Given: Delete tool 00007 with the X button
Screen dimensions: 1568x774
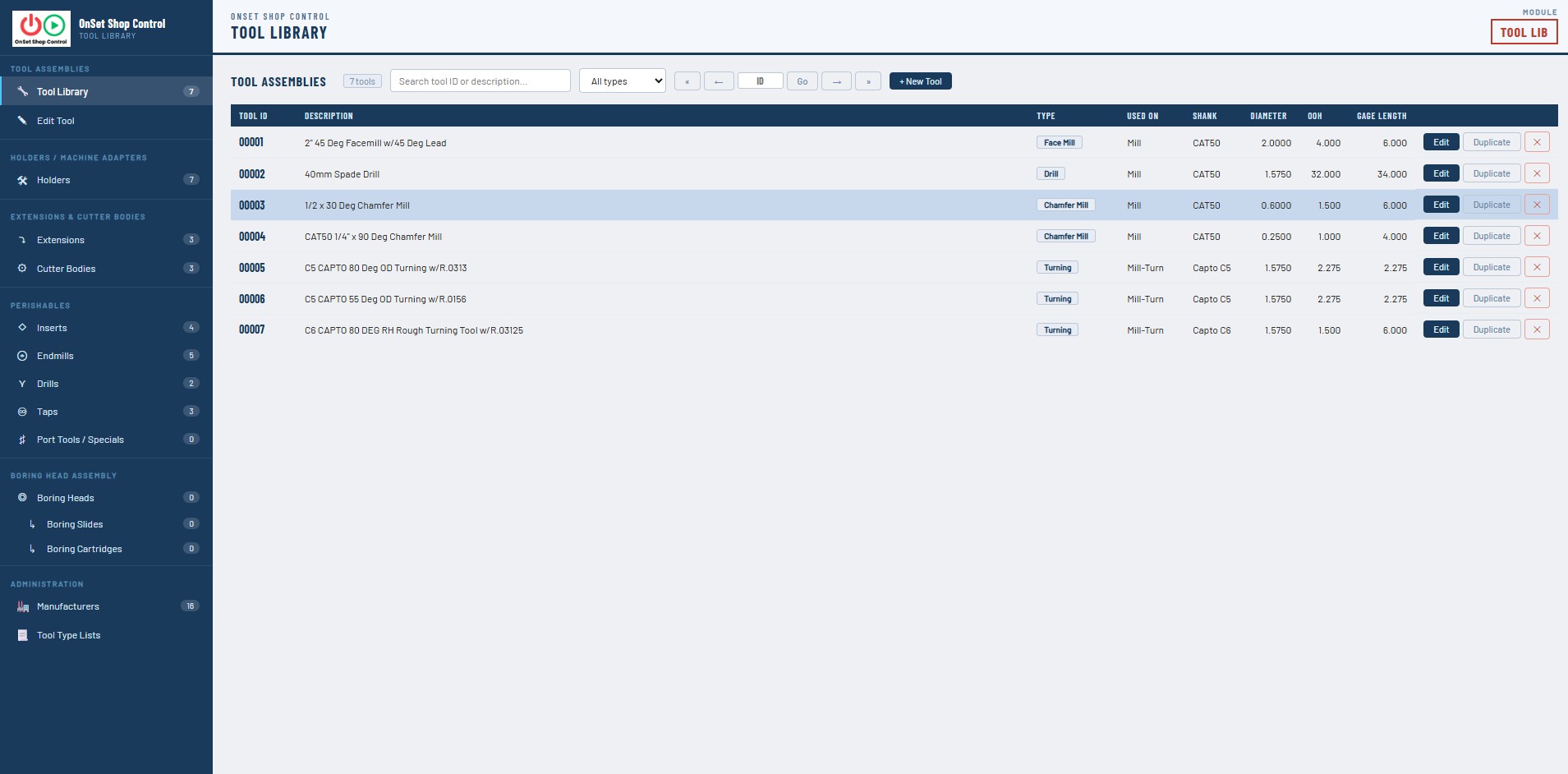Looking at the screenshot, I should pyautogui.click(x=1537, y=329).
